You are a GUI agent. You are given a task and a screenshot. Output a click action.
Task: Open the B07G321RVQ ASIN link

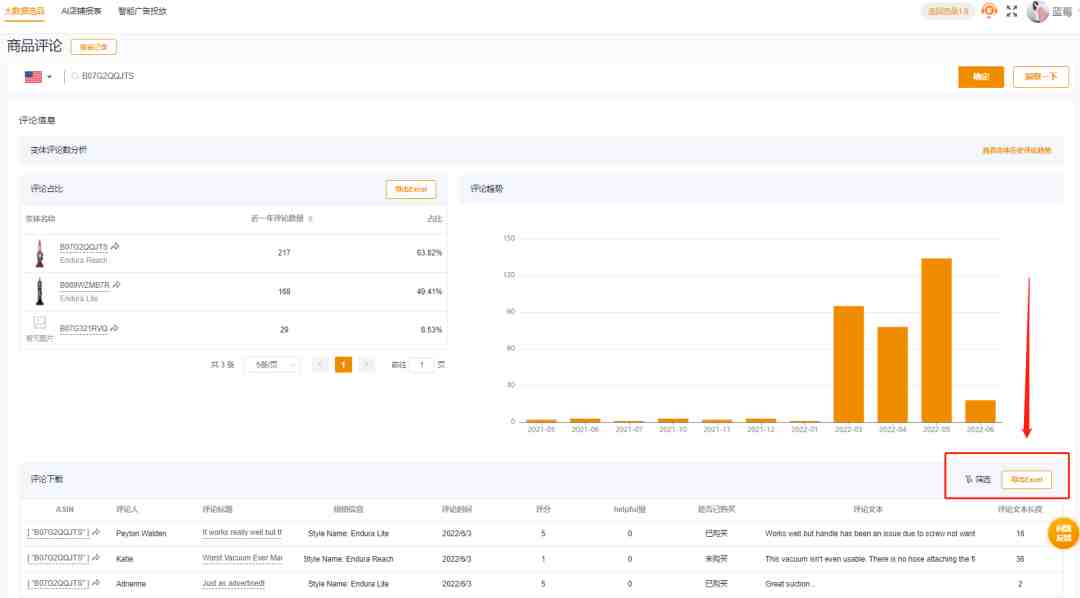coord(83,329)
